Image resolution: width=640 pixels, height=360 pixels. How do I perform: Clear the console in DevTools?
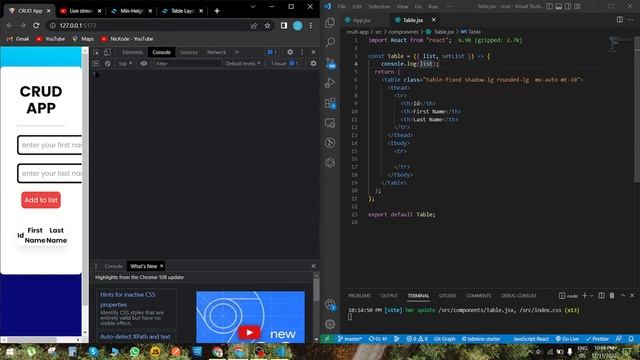(107, 64)
